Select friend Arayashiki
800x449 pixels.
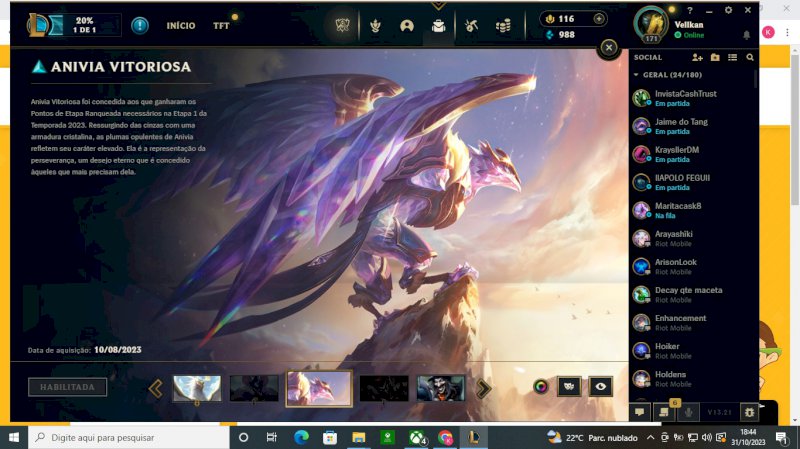[692, 238]
